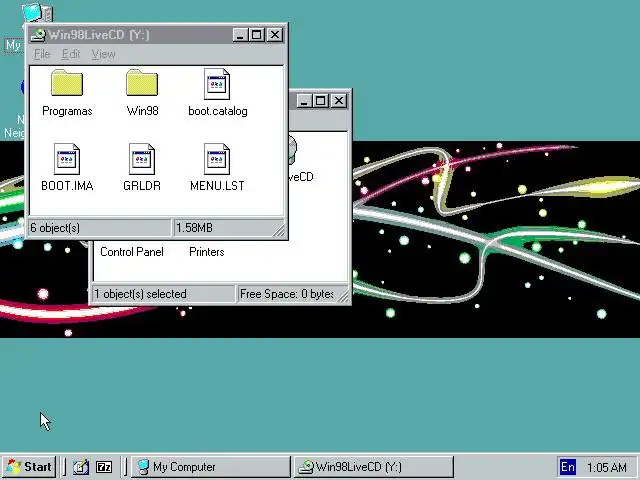Viewport: 640px width, 480px height.
Task: Click the Win98LiveCD window resize grip
Action: [279, 231]
